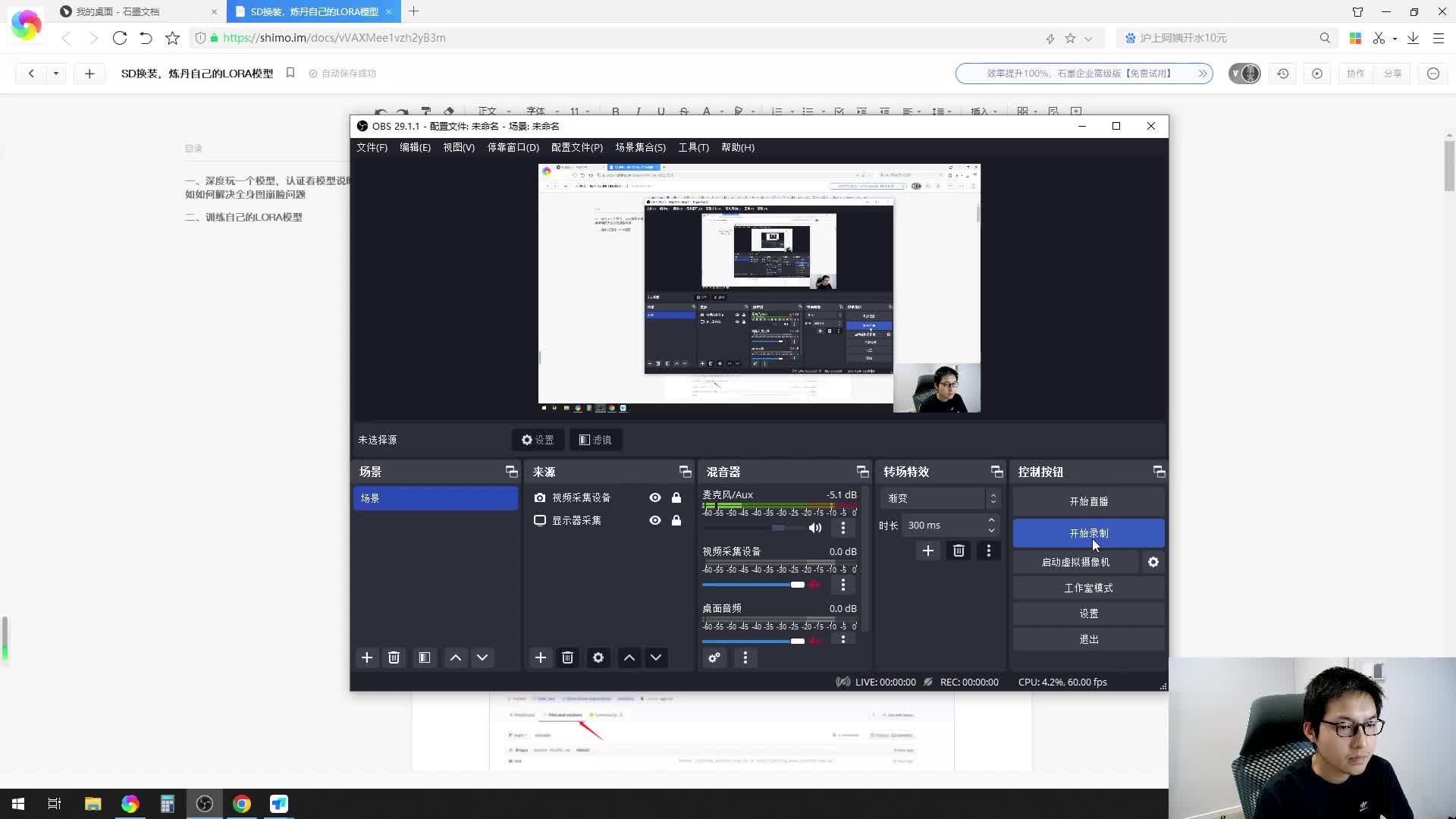The image size is (1456, 819).
Task: Remove selected source with trash icon
Action: point(567,657)
